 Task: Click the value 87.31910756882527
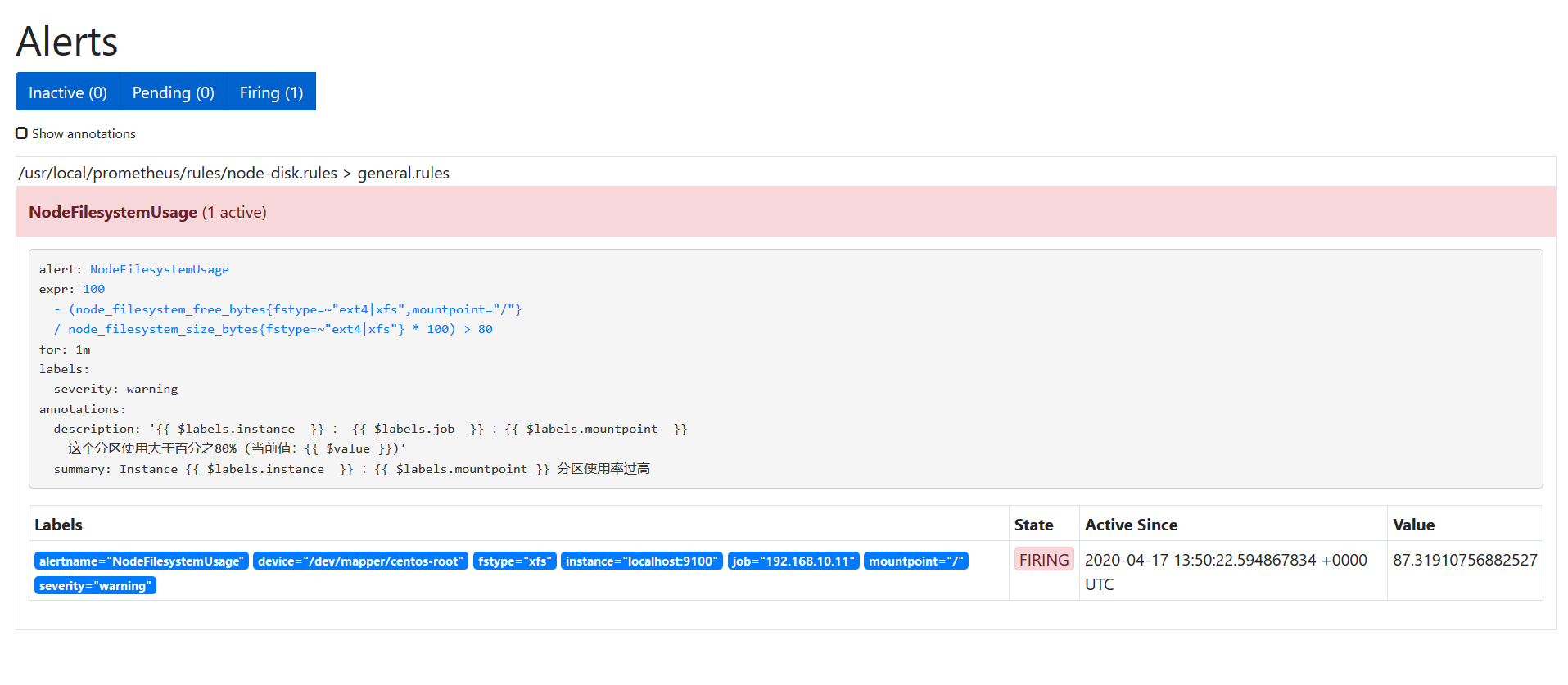[1465, 560]
